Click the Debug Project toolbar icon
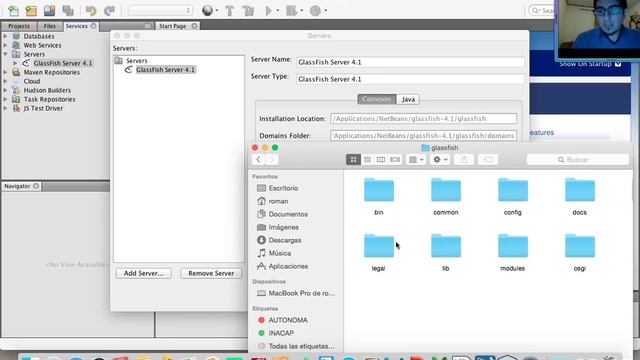Screen dimensions: 640x360 [291, 11]
